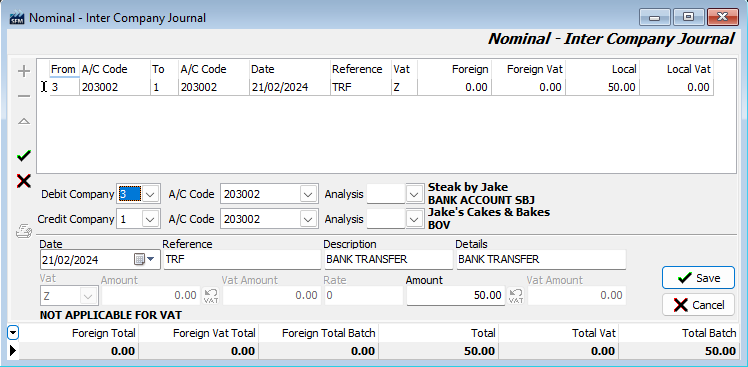Viewport: 748px width, 367px height.
Task: Select the journal row dated 21/02/2024
Action: pos(382,87)
